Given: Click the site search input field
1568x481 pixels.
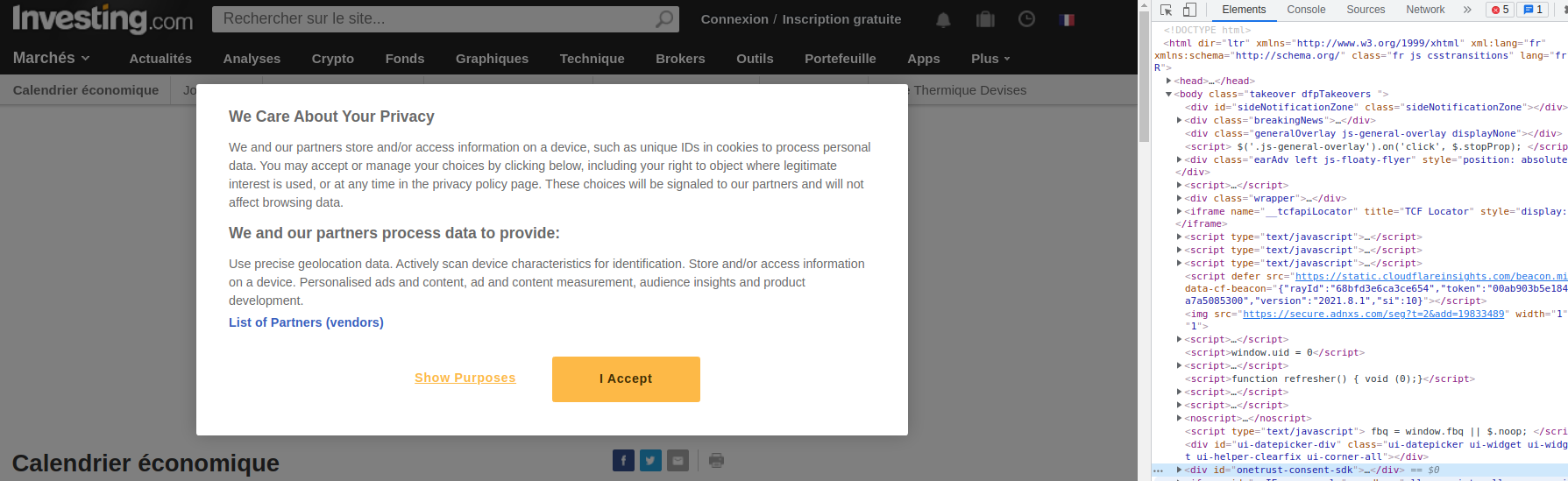Looking at the screenshot, I should pyautogui.click(x=434, y=18).
